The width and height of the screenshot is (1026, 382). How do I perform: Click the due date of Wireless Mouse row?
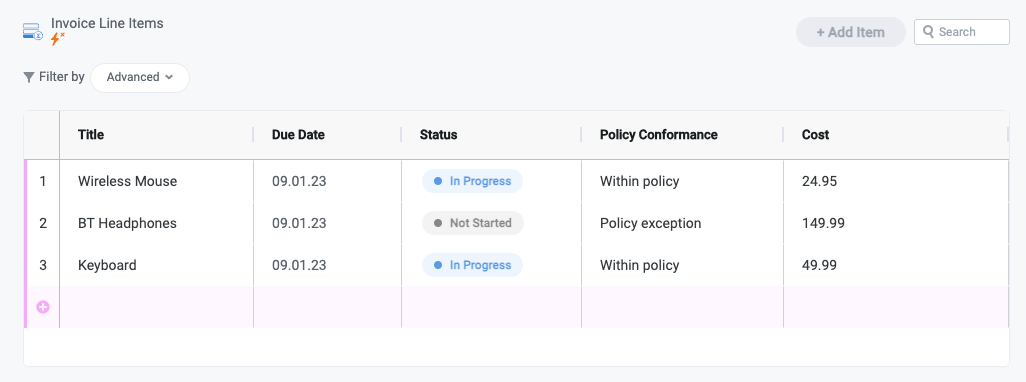(x=299, y=181)
